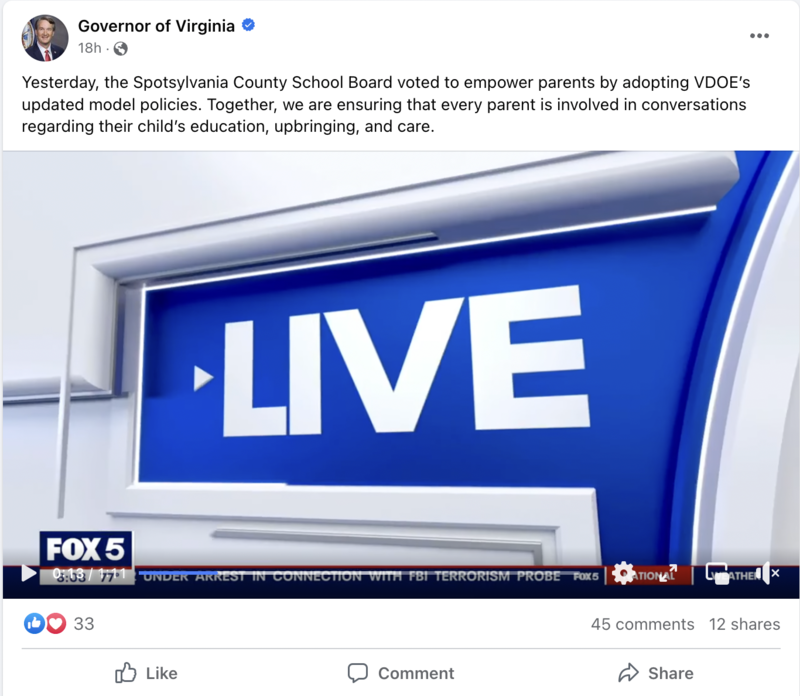The width and height of the screenshot is (800, 696).
Task: Click the blue verified badge
Action: [x=248, y=25]
